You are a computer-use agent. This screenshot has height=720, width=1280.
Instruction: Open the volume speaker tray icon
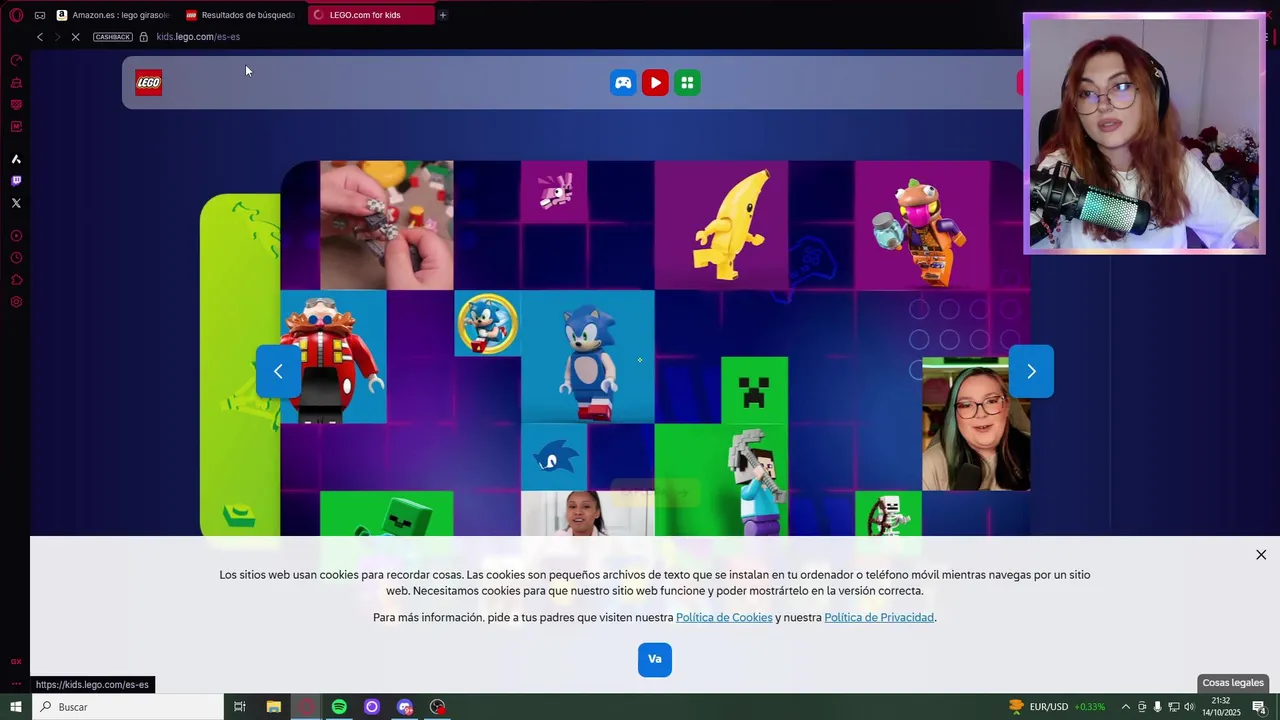[1189, 707]
